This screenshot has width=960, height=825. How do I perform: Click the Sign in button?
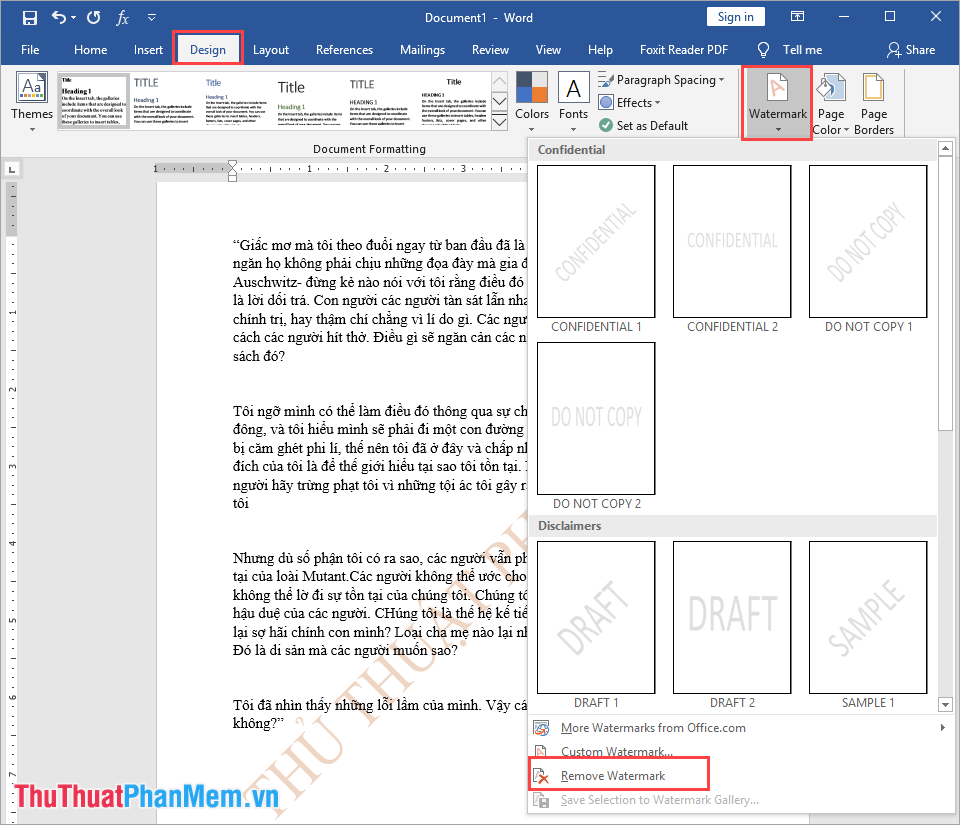[x=735, y=16]
